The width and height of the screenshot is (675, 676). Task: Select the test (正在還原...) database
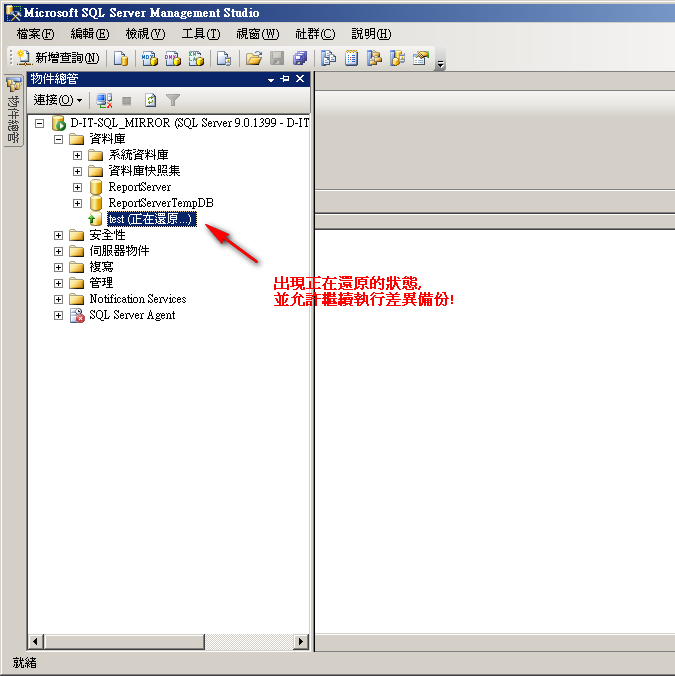[151, 219]
